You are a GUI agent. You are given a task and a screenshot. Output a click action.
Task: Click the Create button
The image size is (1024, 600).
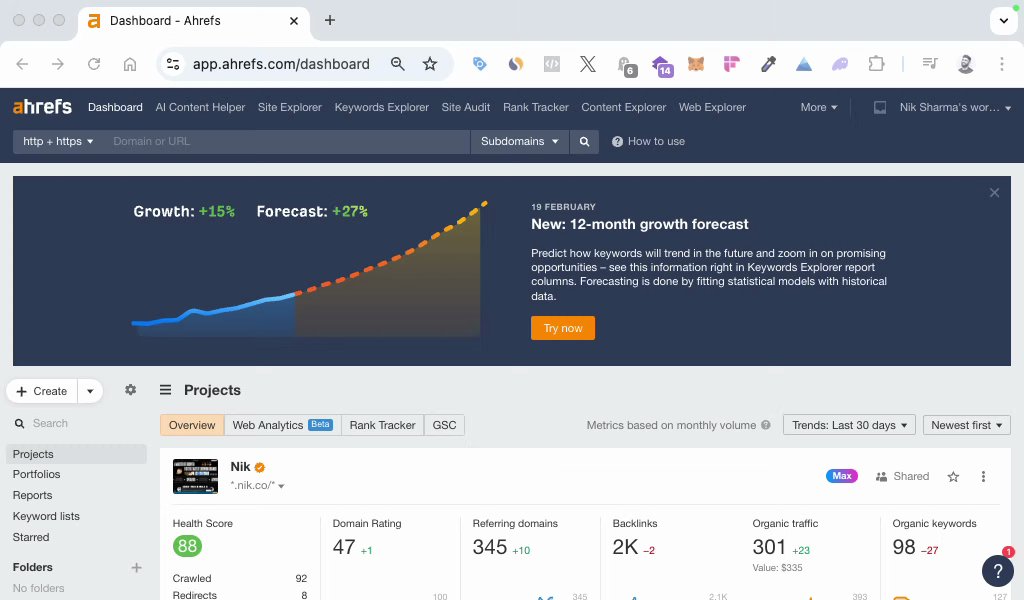pyautogui.click(x=42, y=391)
